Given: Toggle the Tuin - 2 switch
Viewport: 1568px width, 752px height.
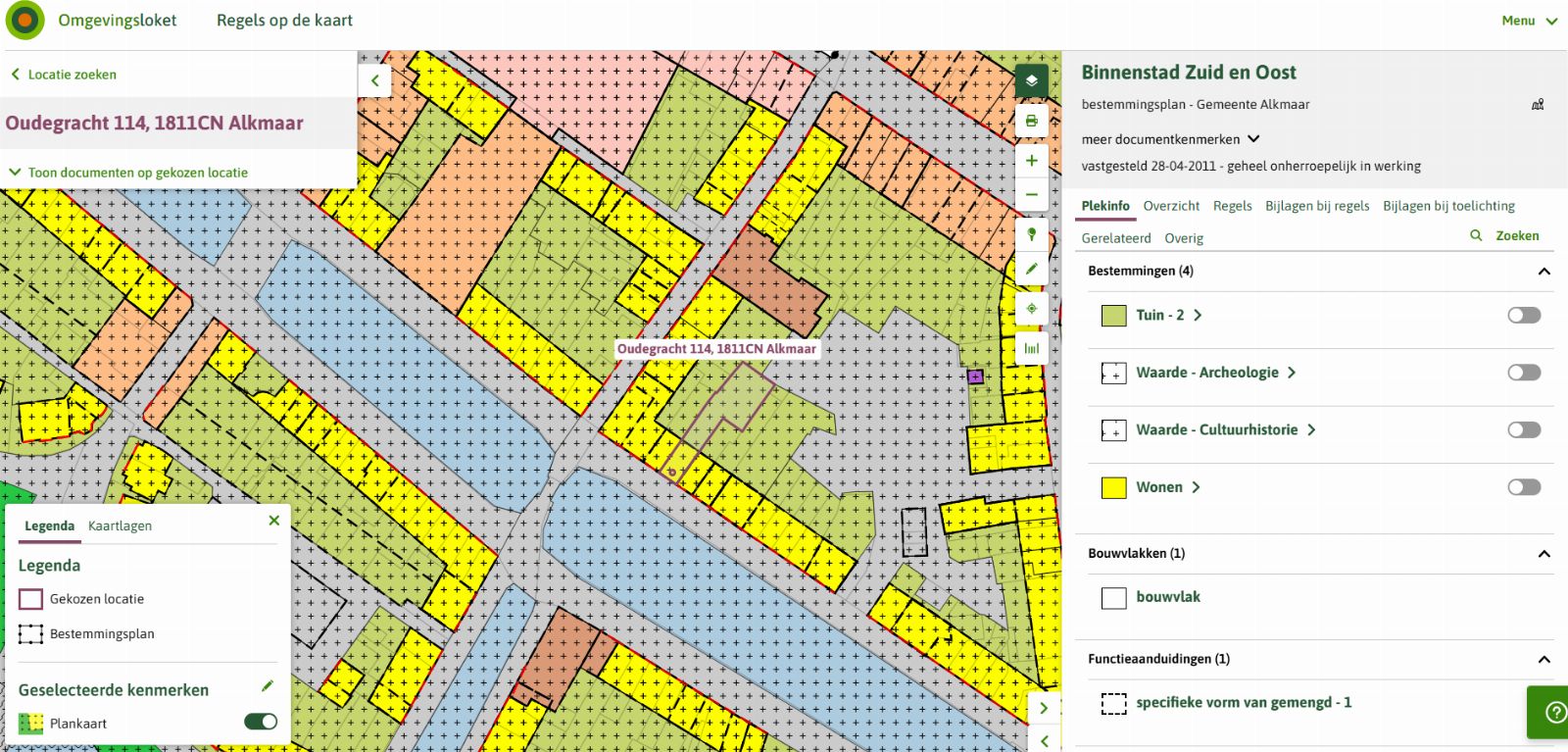Looking at the screenshot, I should [1524, 315].
